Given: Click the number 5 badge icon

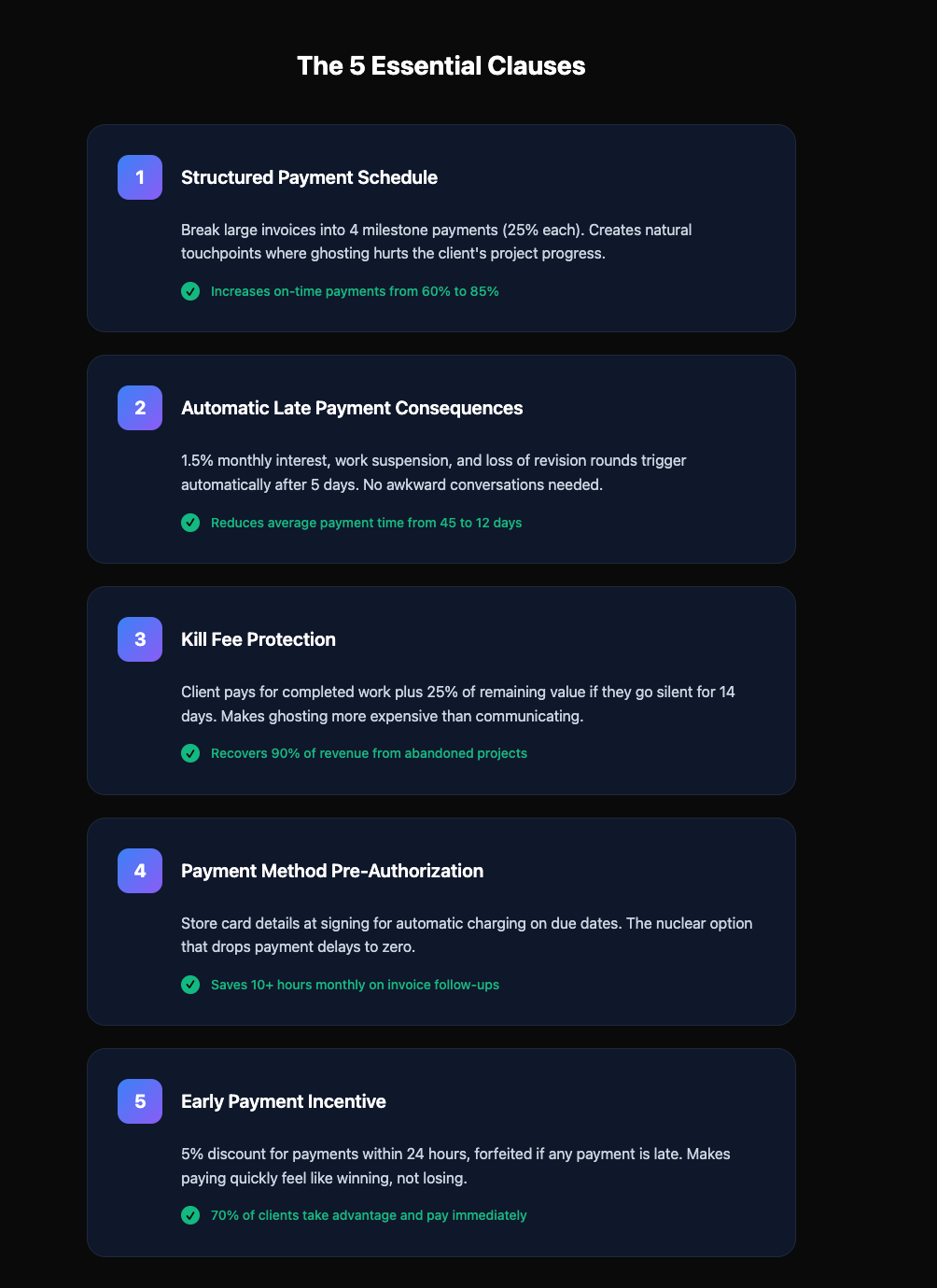Looking at the screenshot, I should click(x=140, y=1101).
